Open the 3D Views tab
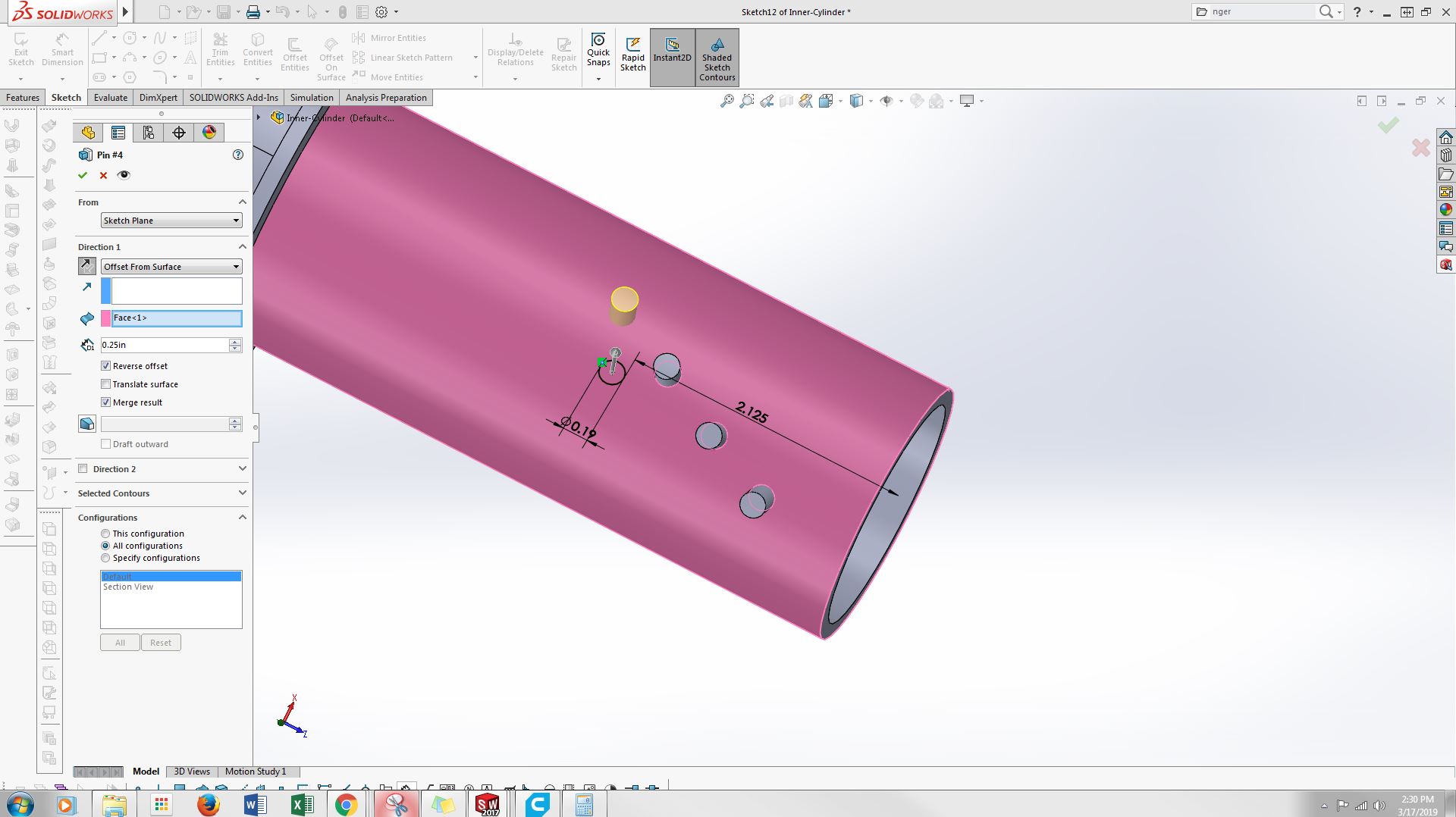This screenshot has height=817, width=1456. (x=192, y=772)
